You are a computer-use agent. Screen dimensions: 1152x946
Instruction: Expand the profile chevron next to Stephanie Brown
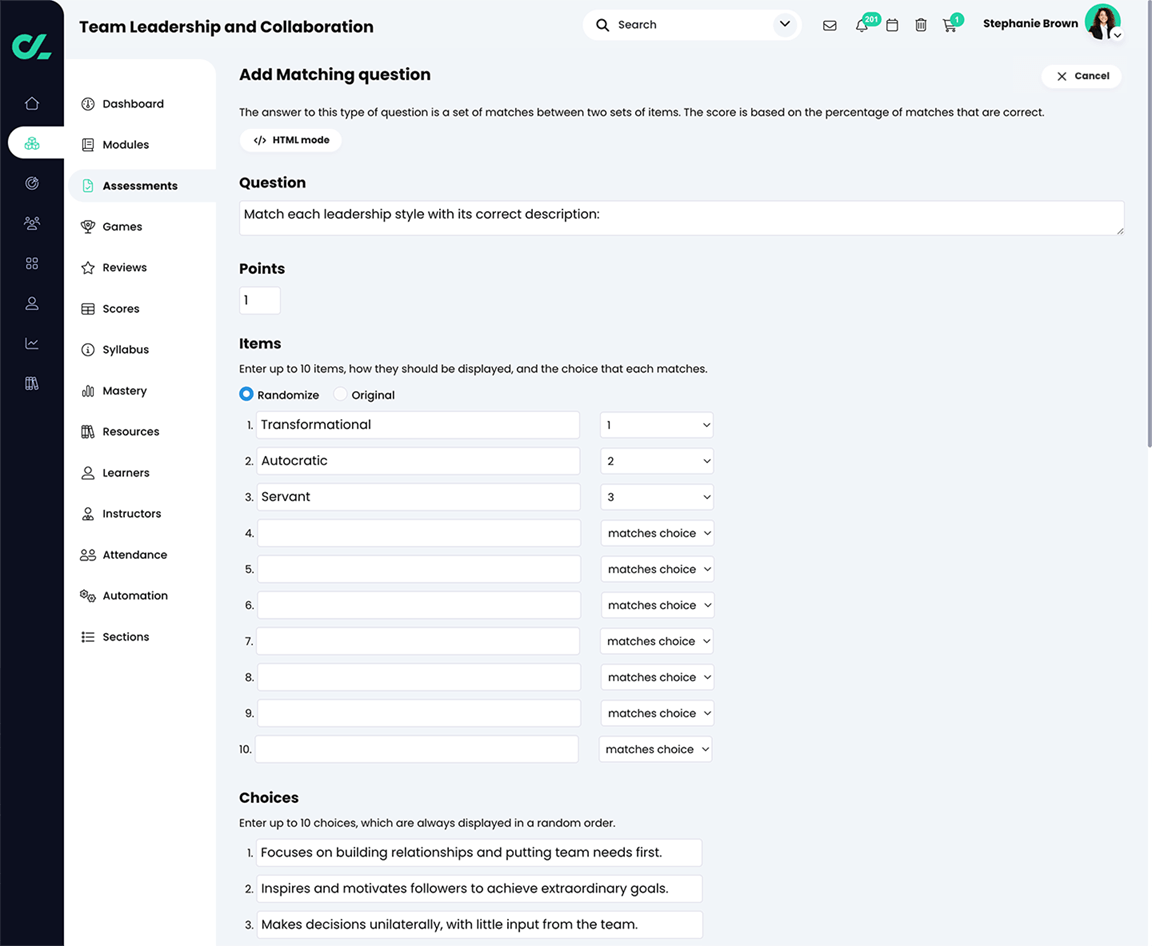click(1117, 35)
